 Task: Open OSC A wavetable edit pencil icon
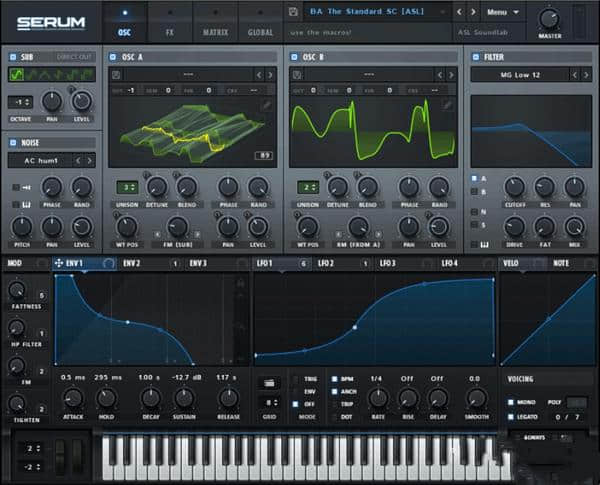pyautogui.click(x=267, y=103)
